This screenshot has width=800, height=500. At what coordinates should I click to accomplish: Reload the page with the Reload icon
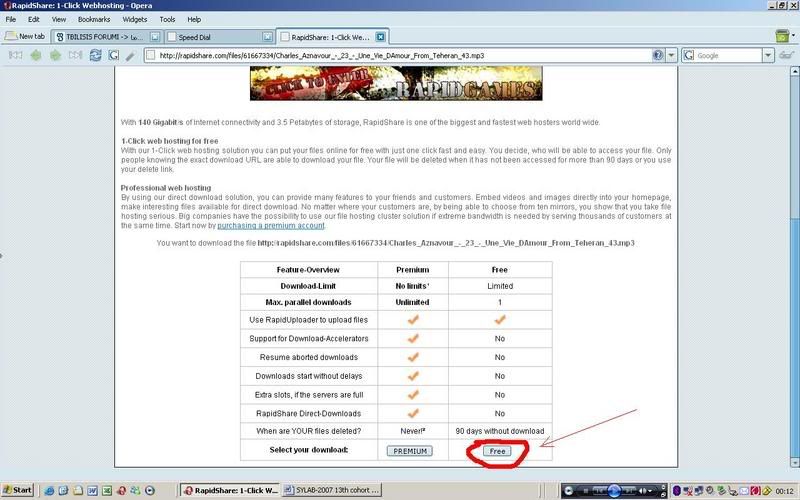pyautogui.click(x=95, y=55)
